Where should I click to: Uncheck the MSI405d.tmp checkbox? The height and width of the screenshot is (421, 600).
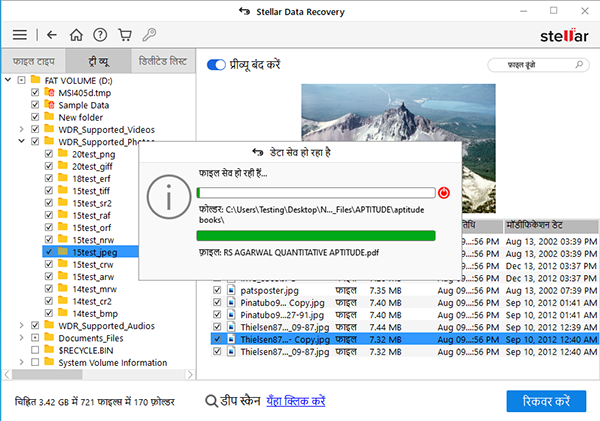[35, 93]
